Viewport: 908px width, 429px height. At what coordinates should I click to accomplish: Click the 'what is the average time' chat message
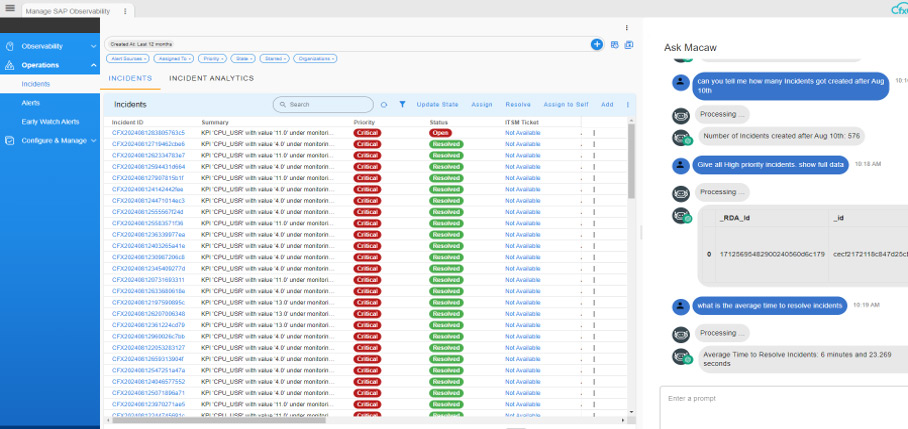770,306
